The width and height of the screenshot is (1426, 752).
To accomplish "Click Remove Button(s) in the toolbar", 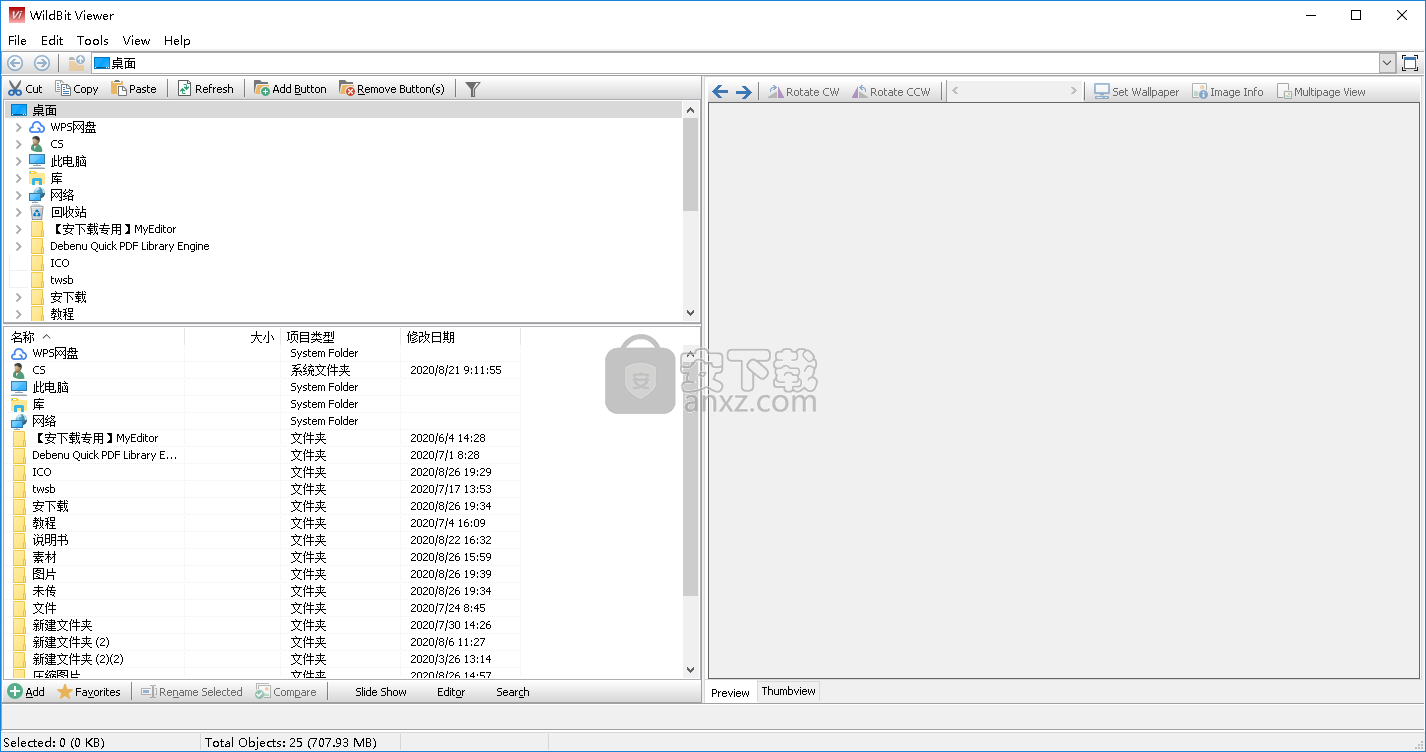I will [x=392, y=89].
